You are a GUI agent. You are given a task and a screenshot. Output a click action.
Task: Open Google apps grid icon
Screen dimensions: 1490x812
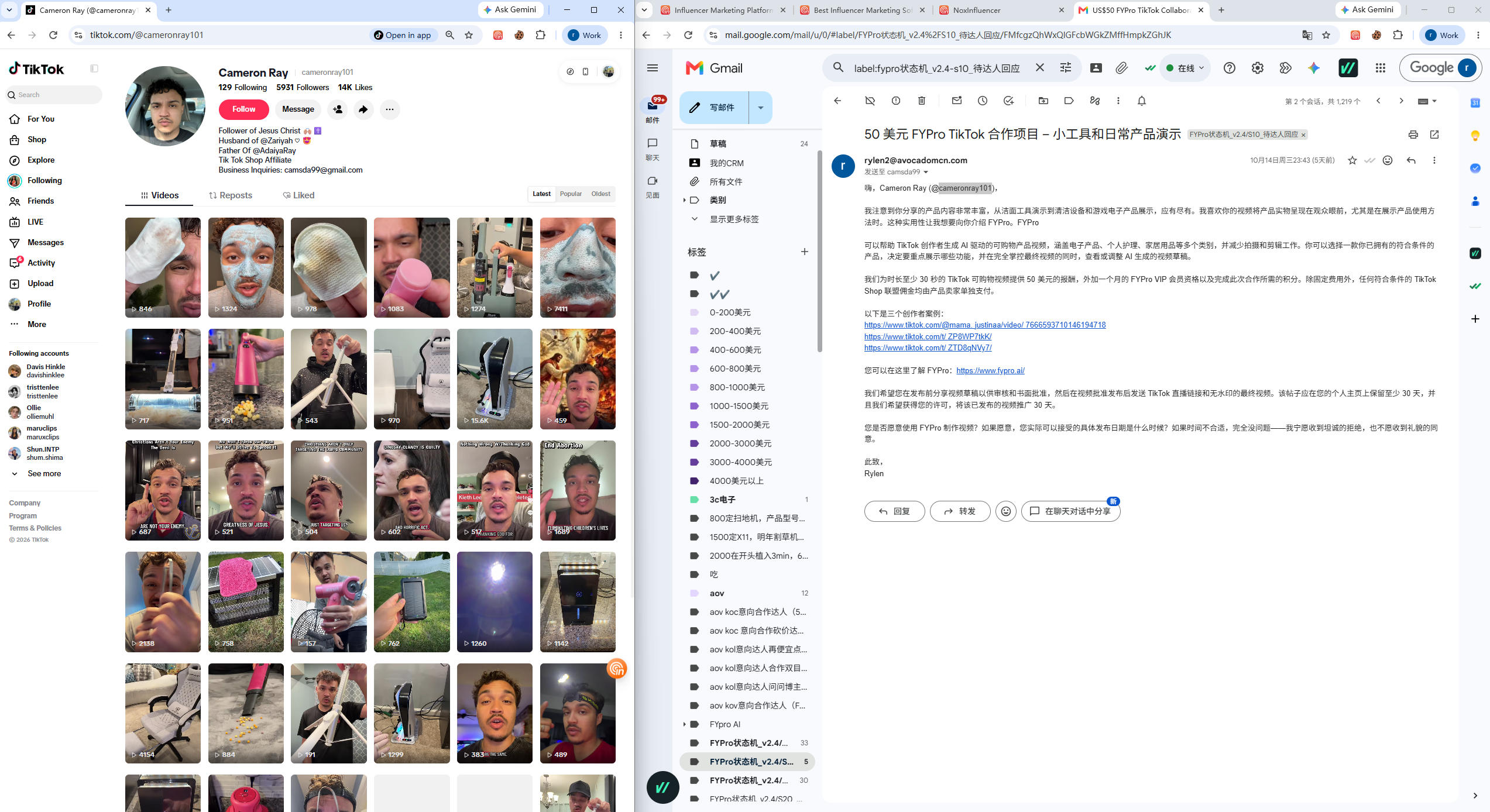1381,68
